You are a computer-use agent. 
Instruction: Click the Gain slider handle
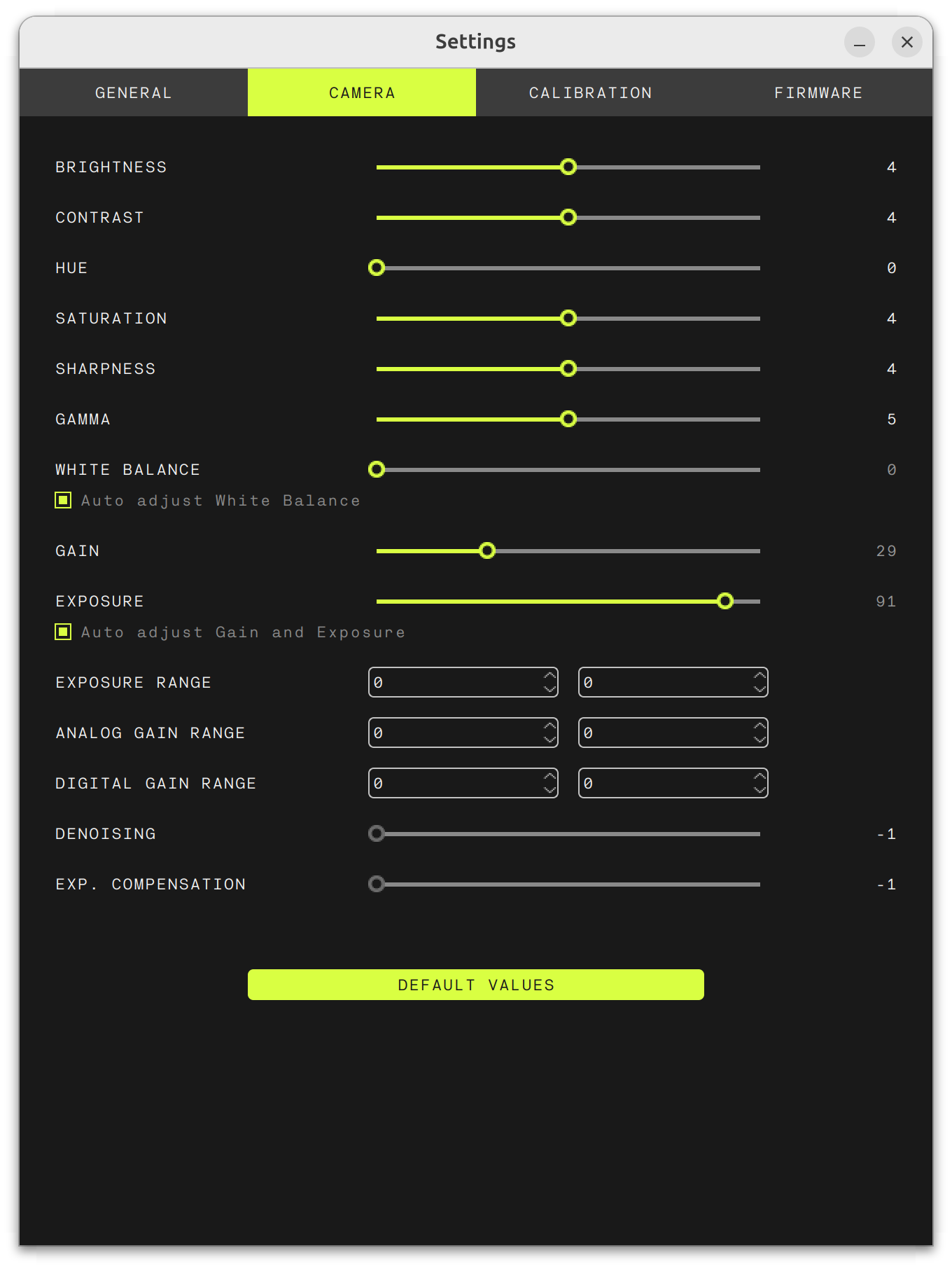[x=487, y=550]
